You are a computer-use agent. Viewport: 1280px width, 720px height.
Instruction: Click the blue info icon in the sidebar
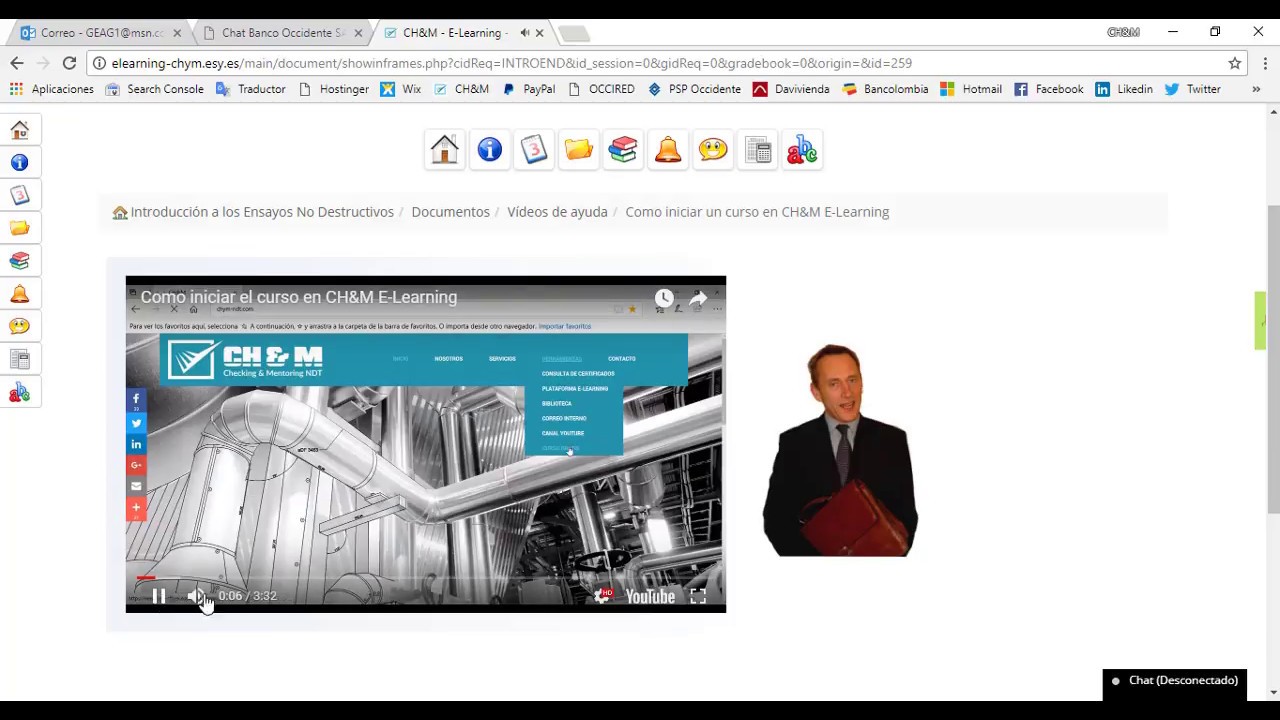pos(20,163)
